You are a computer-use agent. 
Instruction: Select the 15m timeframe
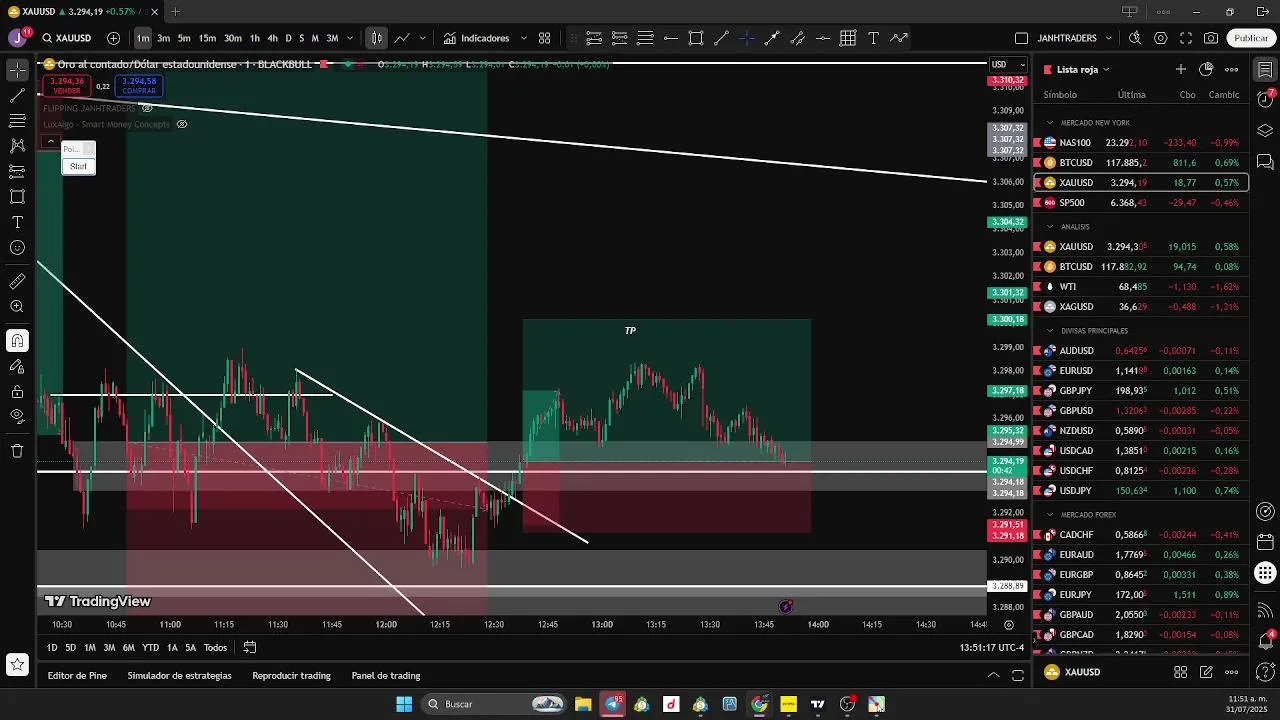pyautogui.click(x=207, y=38)
